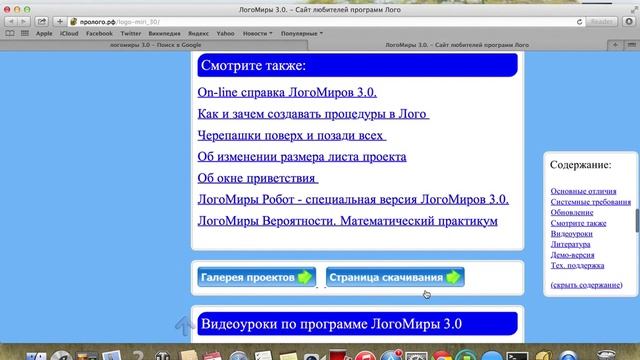The height and width of the screenshot is (360, 640).
Task: Open Об окне приветствия link
Action: click(x=258, y=178)
